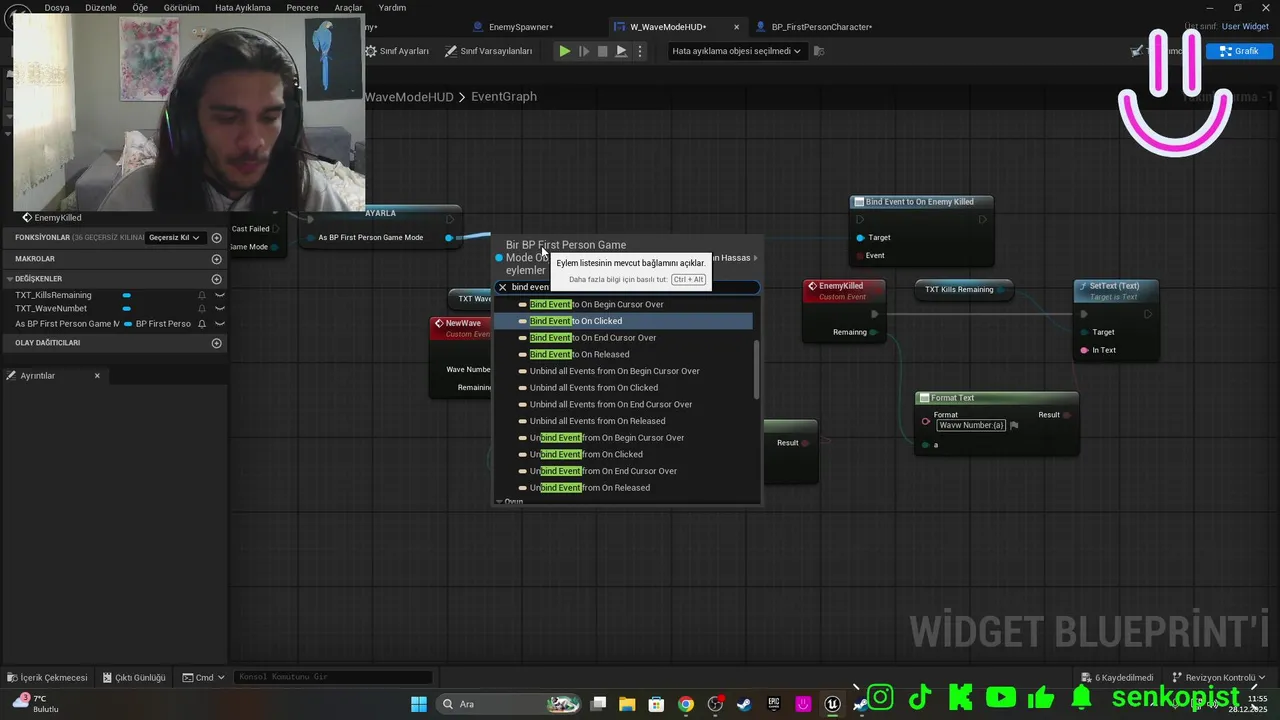This screenshot has height=720, width=1280.
Task: Open the Windows Start menu
Action: tap(419, 704)
